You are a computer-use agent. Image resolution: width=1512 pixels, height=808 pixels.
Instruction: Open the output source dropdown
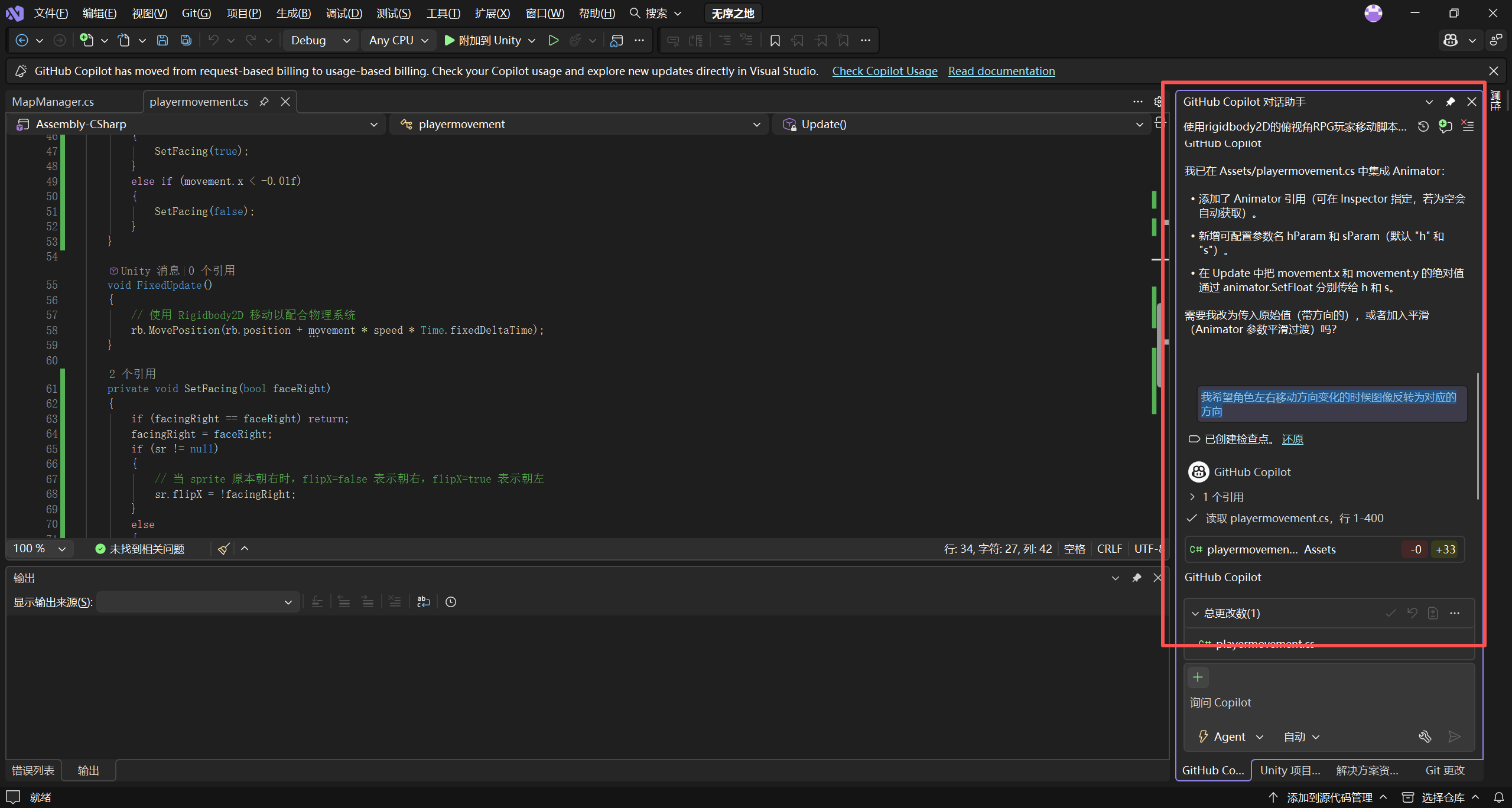(197, 602)
